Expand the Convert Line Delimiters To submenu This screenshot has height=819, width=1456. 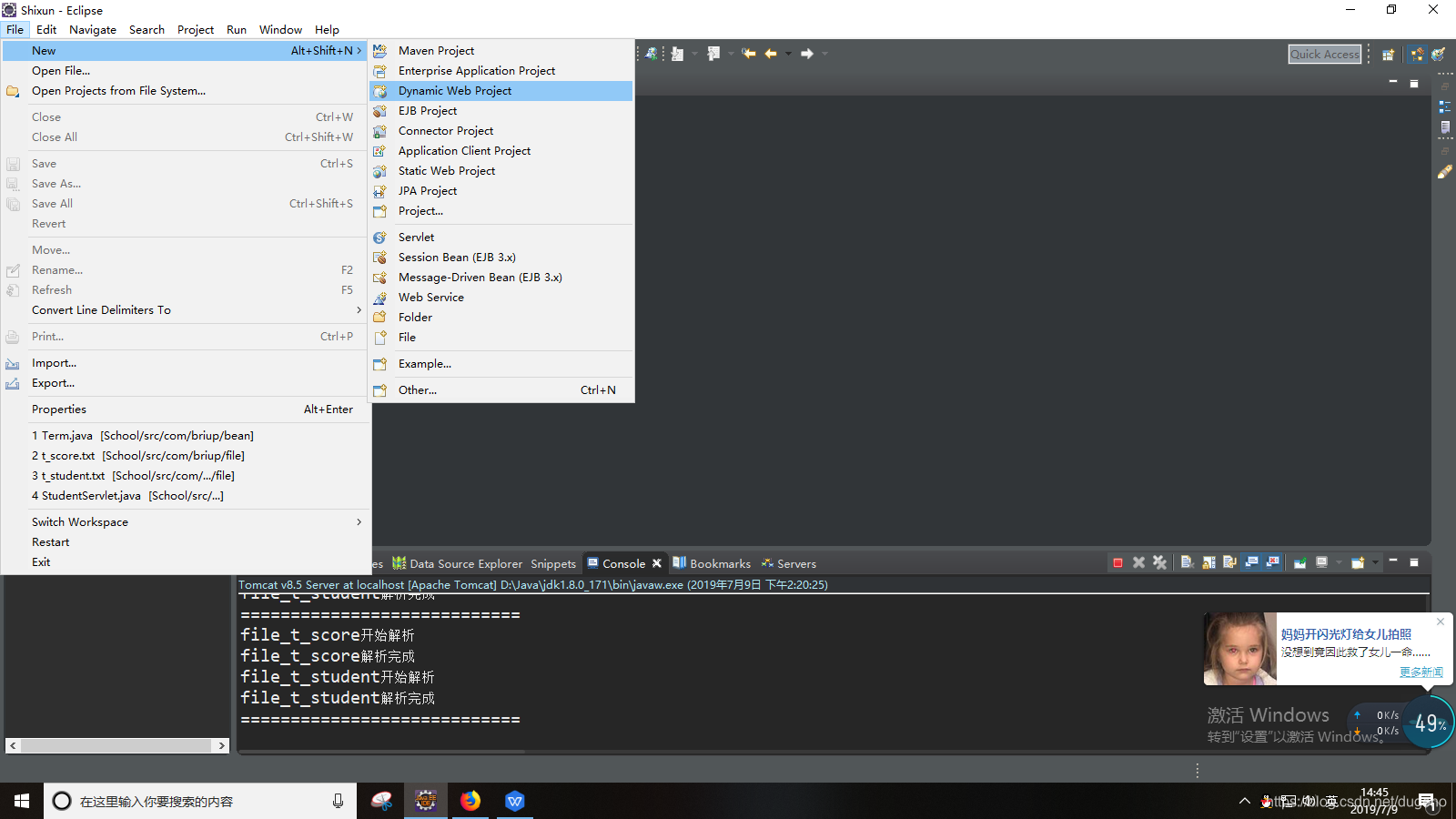pos(185,310)
